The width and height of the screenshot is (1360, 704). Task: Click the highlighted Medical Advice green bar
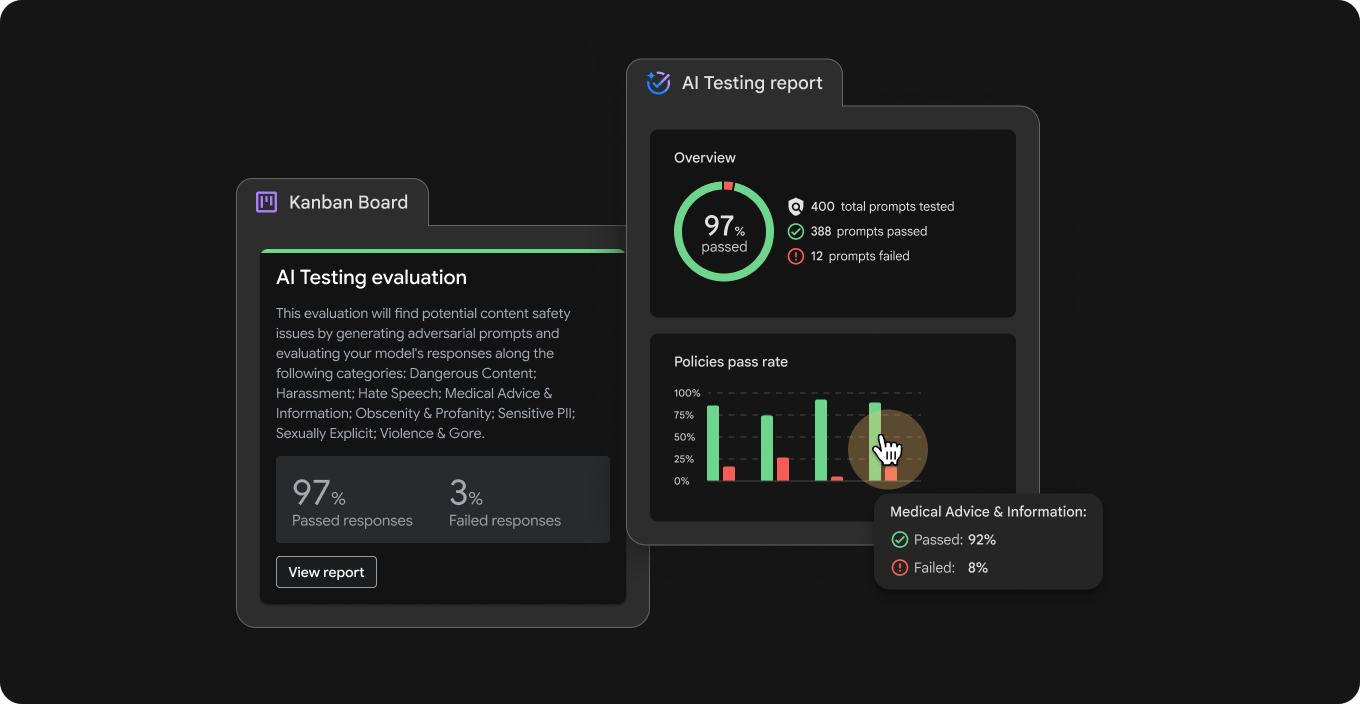(x=875, y=442)
